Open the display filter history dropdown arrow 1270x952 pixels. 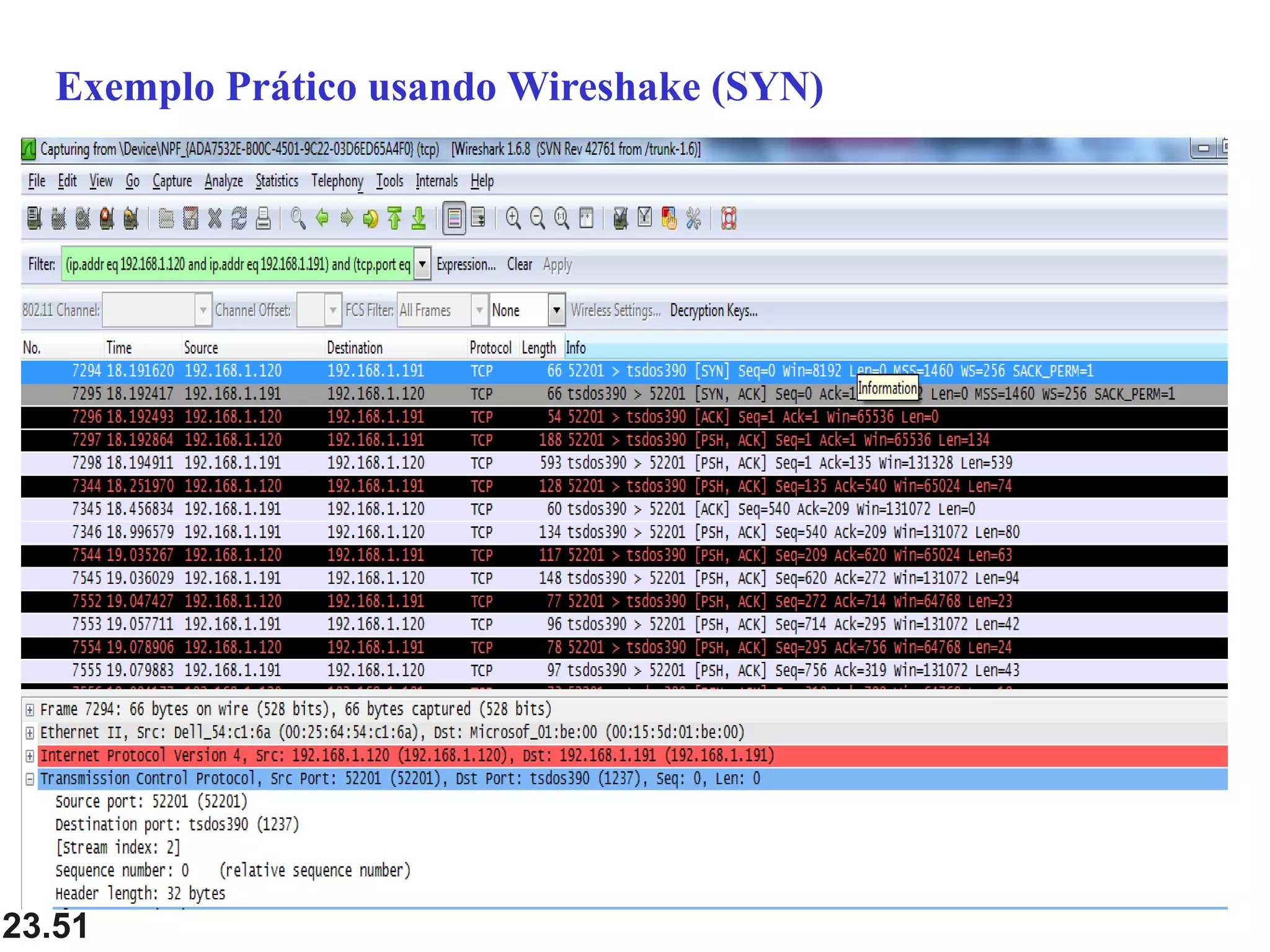point(422,265)
